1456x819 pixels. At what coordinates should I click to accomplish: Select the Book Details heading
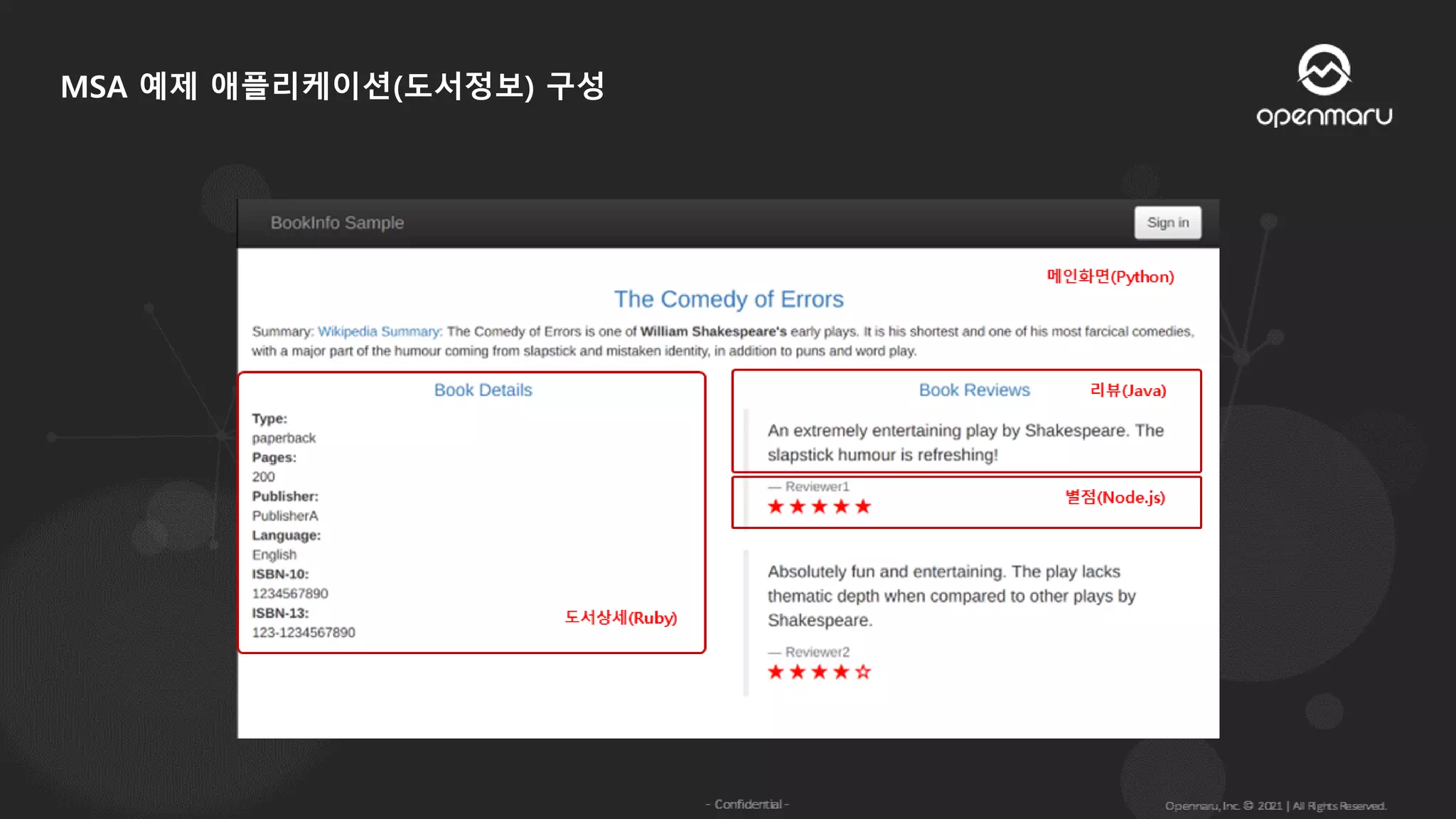(x=483, y=390)
